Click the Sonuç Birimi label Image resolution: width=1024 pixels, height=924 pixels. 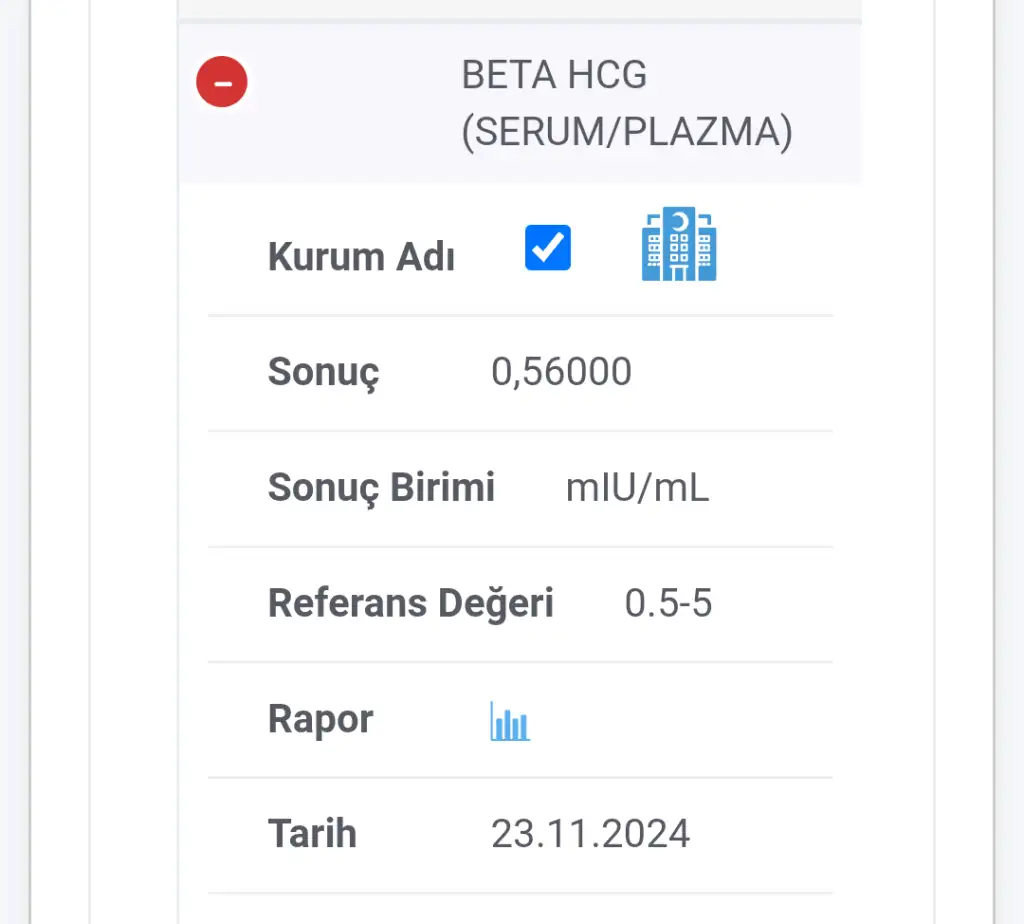(381, 488)
